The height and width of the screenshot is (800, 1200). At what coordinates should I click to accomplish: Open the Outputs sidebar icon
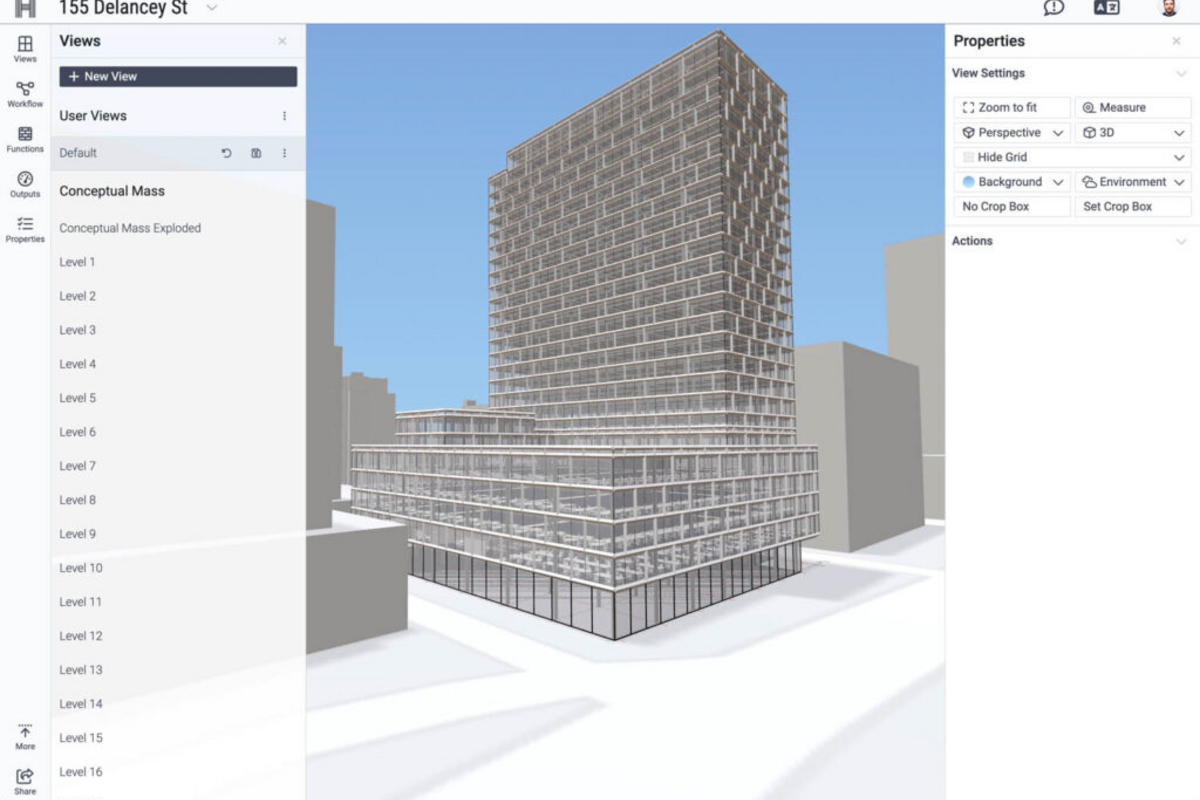(x=25, y=184)
